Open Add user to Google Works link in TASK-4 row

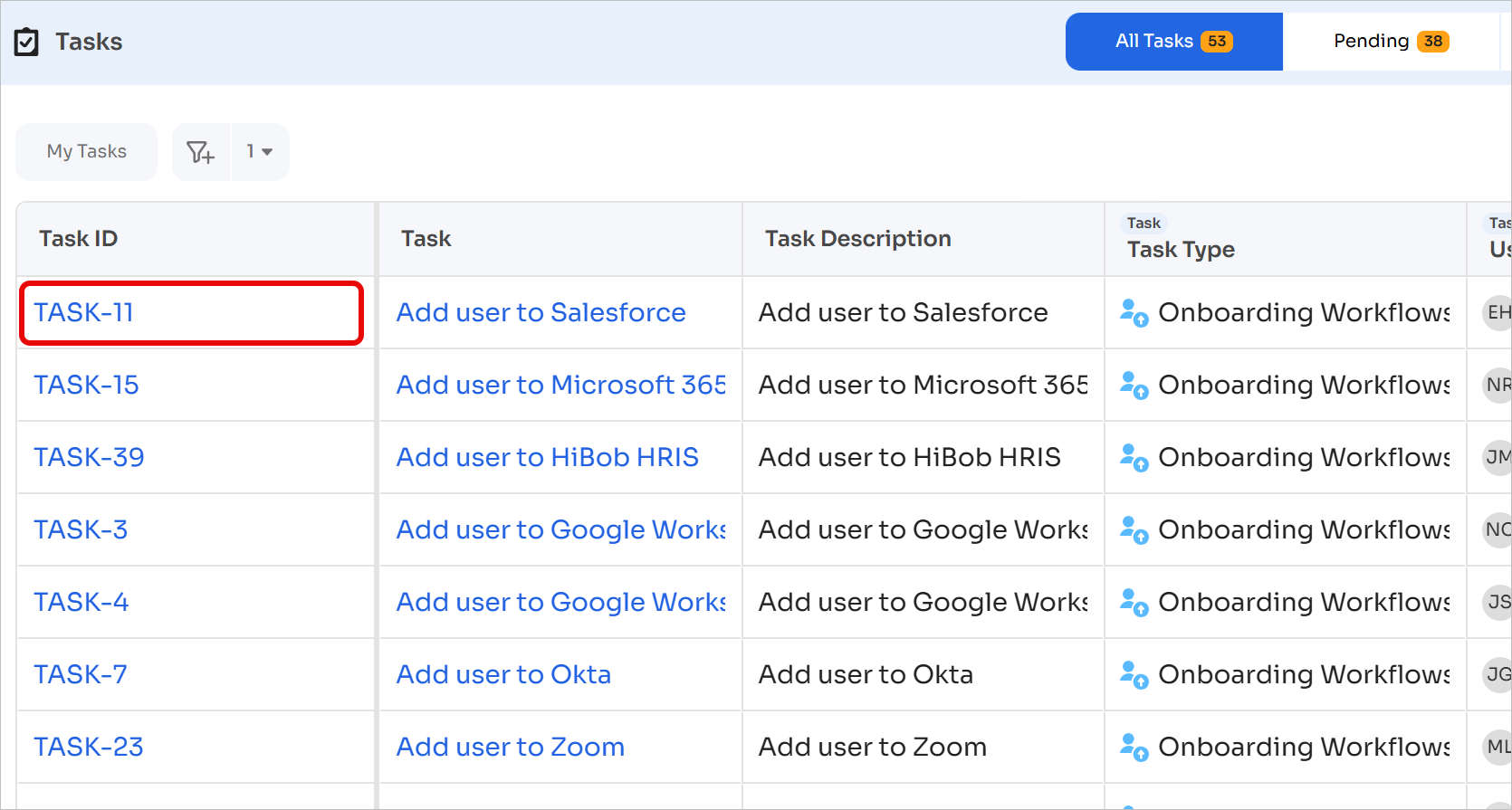pyautogui.click(x=561, y=602)
